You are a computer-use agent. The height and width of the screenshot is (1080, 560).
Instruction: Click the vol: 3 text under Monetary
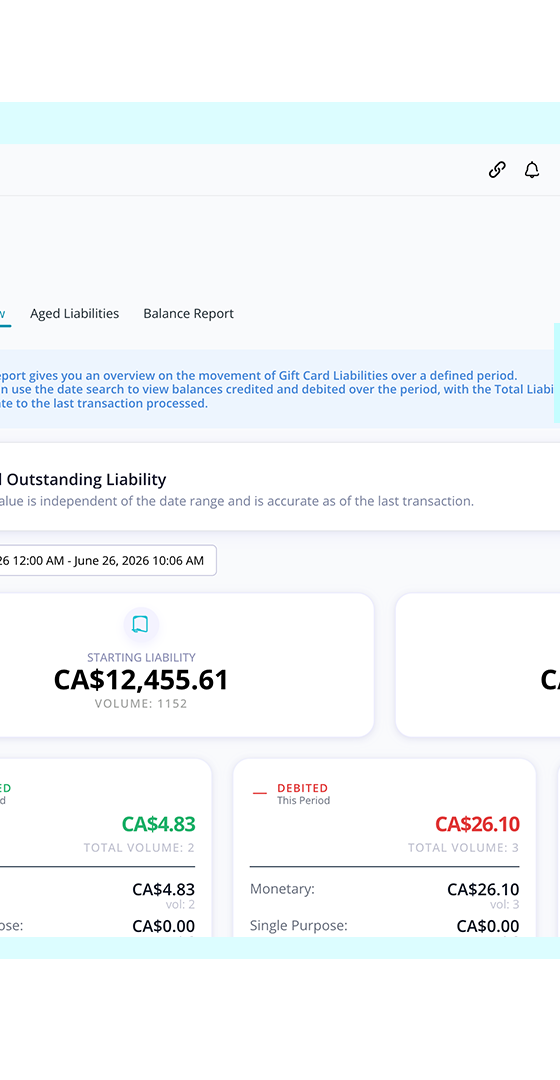pyautogui.click(x=505, y=904)
